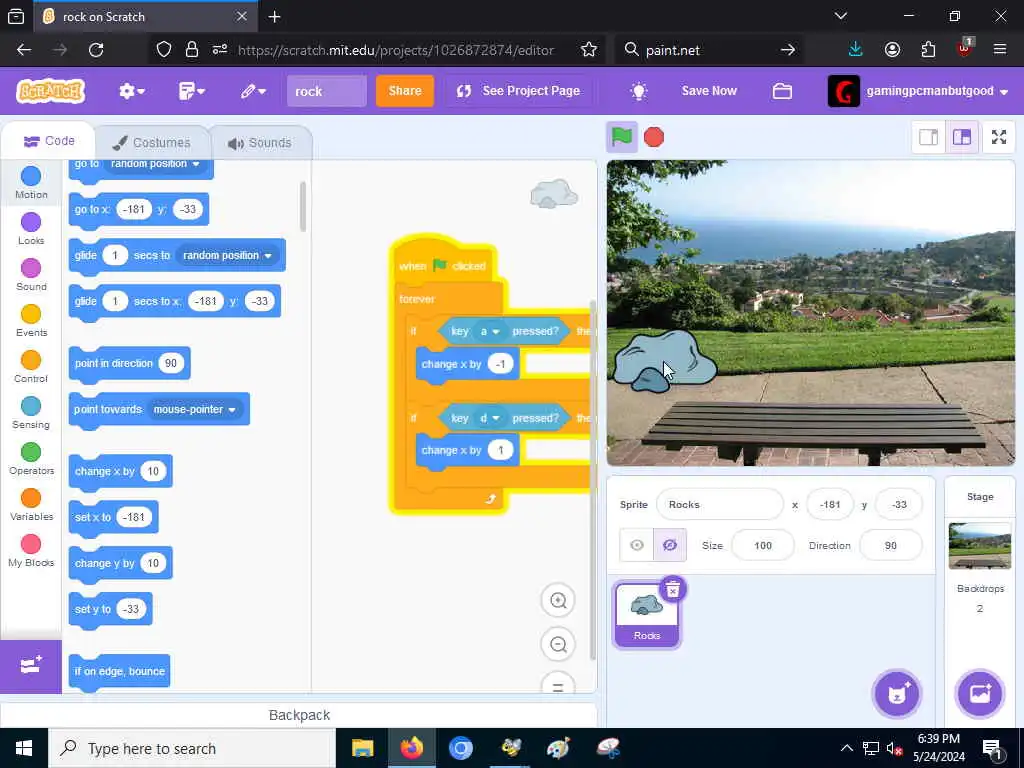
Task: Show the sprite with eye icon
Action: point(637,545)
